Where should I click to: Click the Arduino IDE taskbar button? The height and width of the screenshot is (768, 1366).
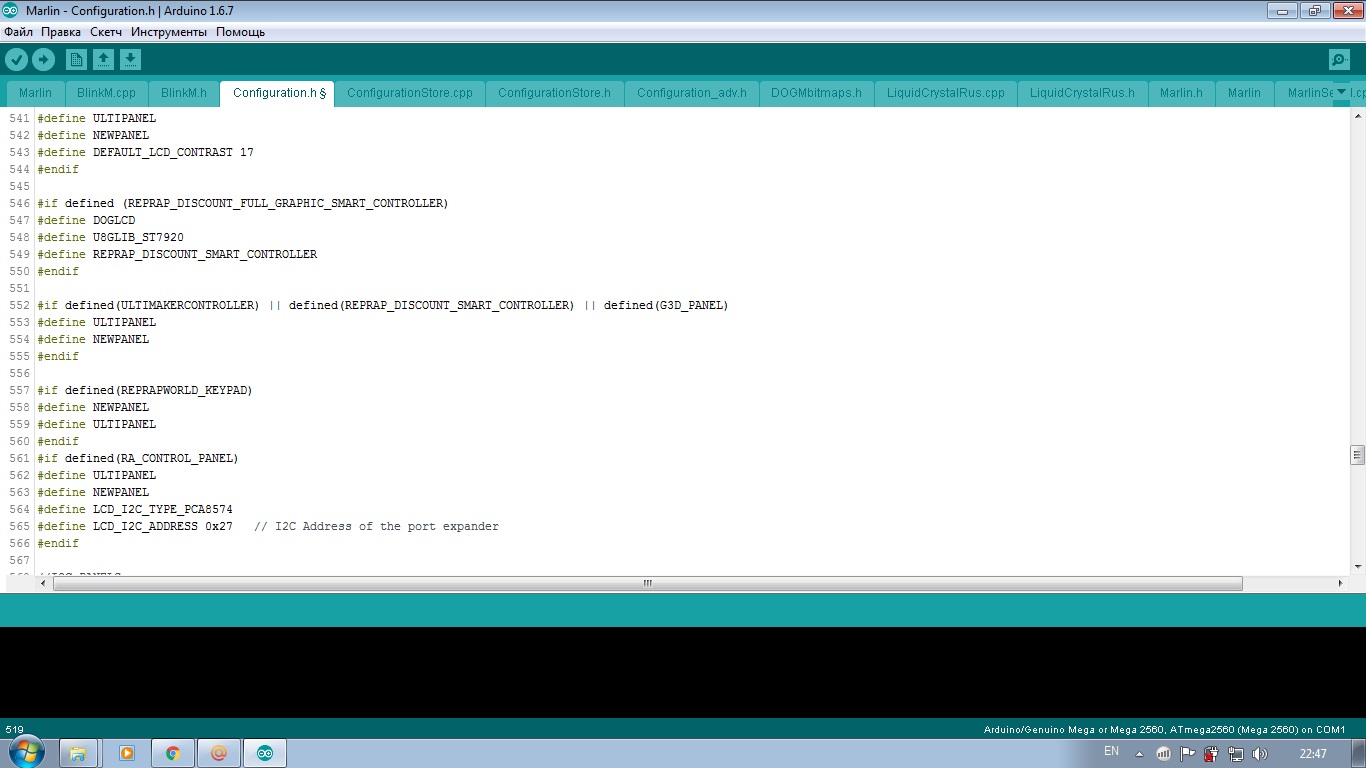[265, 753]
